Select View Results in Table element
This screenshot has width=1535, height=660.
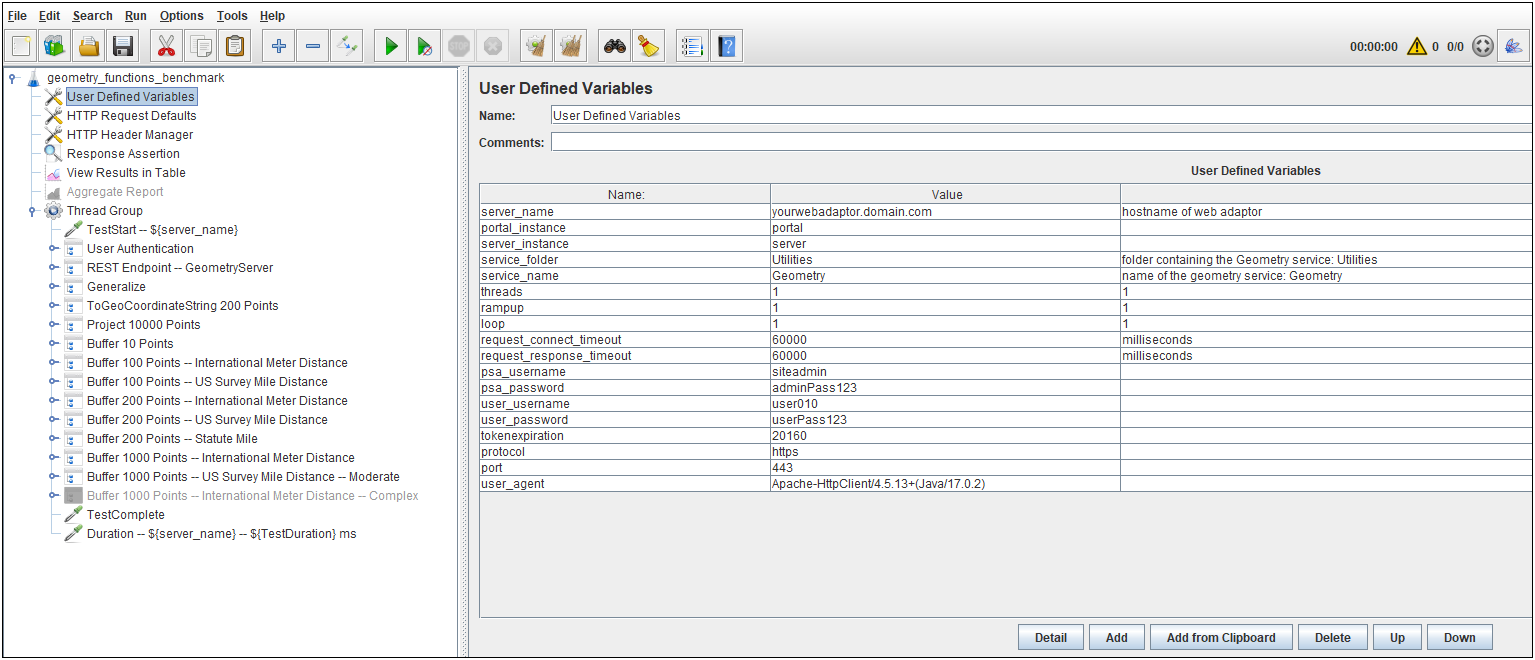pos(126,173)
